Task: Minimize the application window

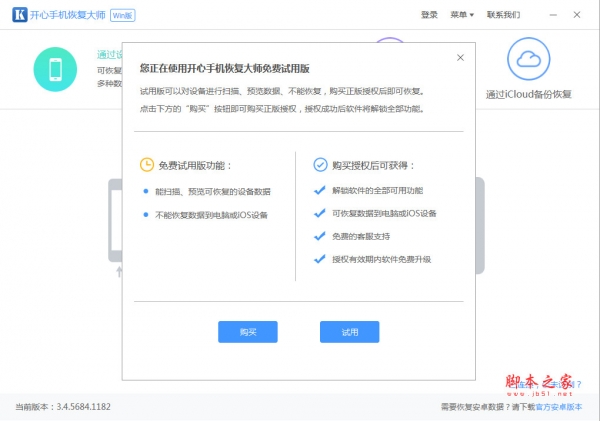Action: tap(553, 15)
